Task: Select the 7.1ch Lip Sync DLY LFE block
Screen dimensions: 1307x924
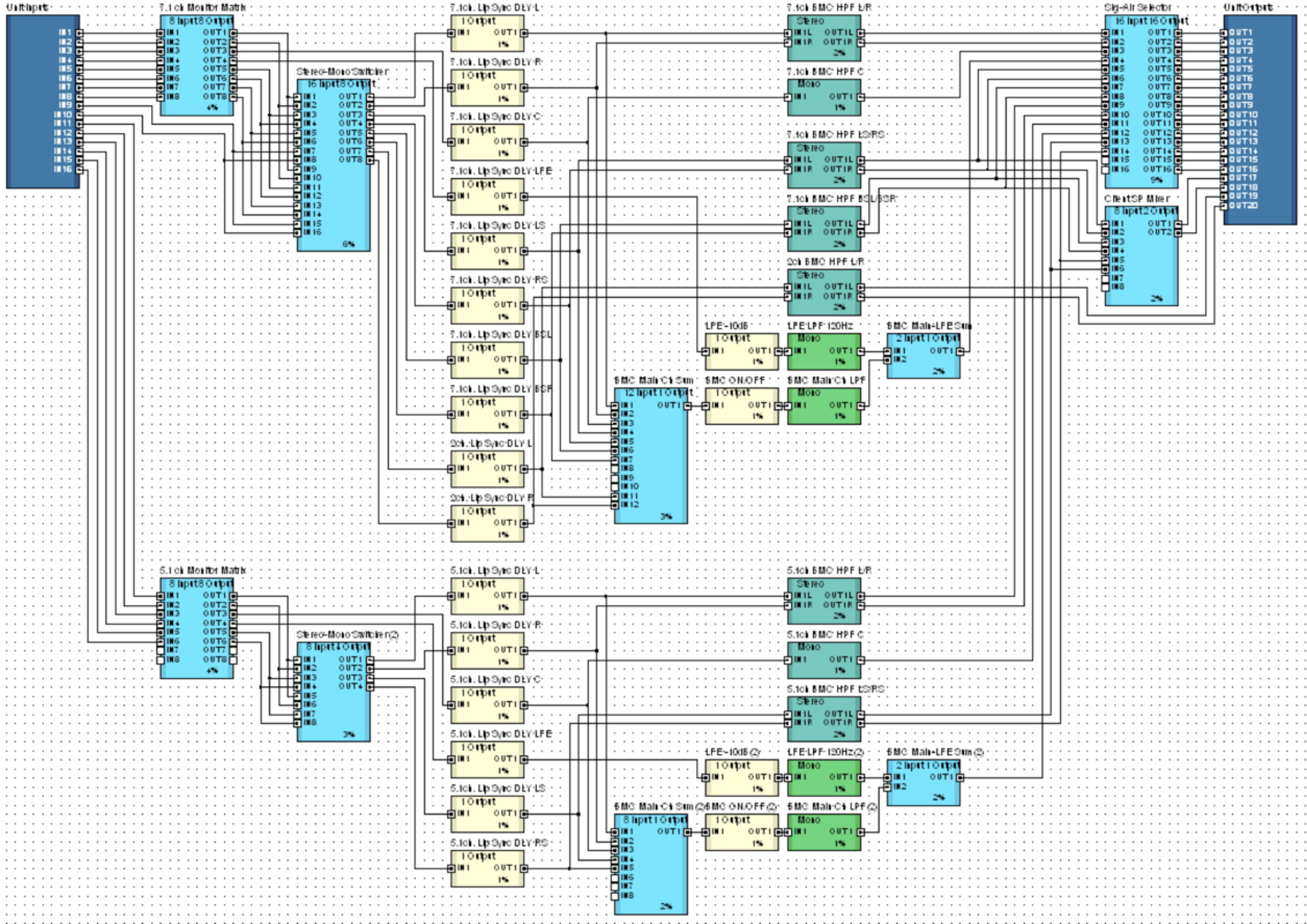Action: 487,197
